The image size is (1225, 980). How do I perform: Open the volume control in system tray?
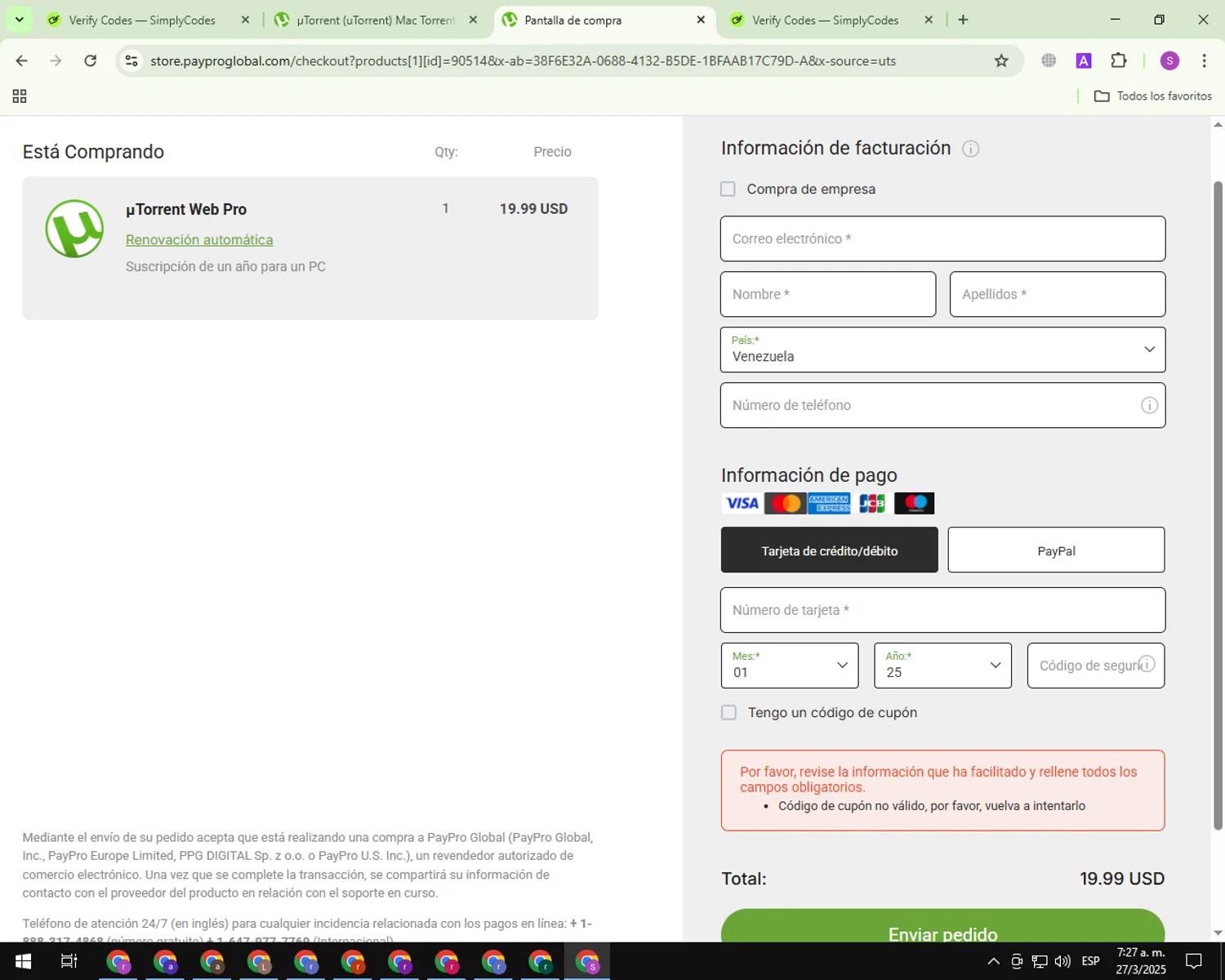[1062, 961]
